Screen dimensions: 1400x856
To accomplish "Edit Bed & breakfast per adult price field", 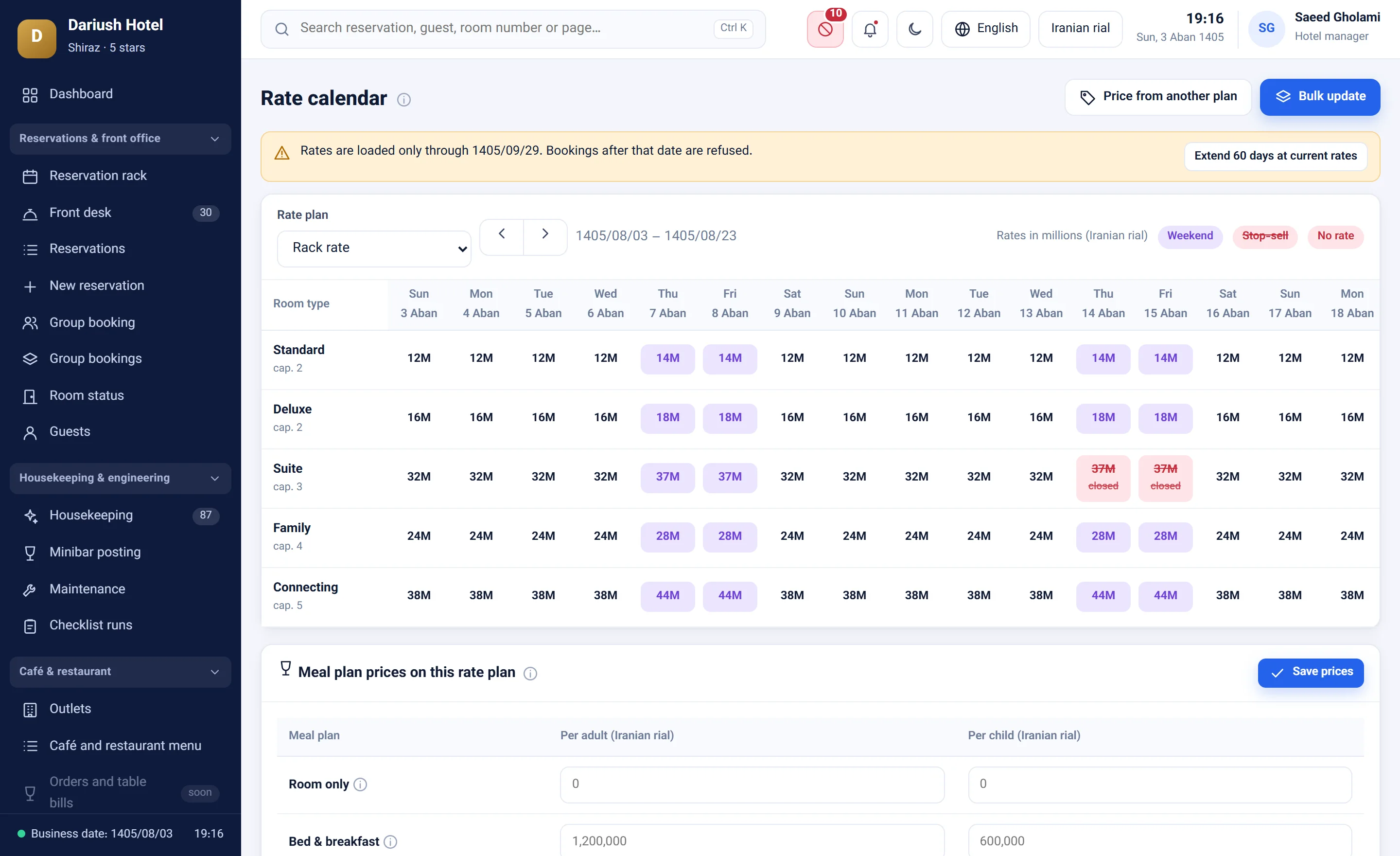I will tap(752, 840).
